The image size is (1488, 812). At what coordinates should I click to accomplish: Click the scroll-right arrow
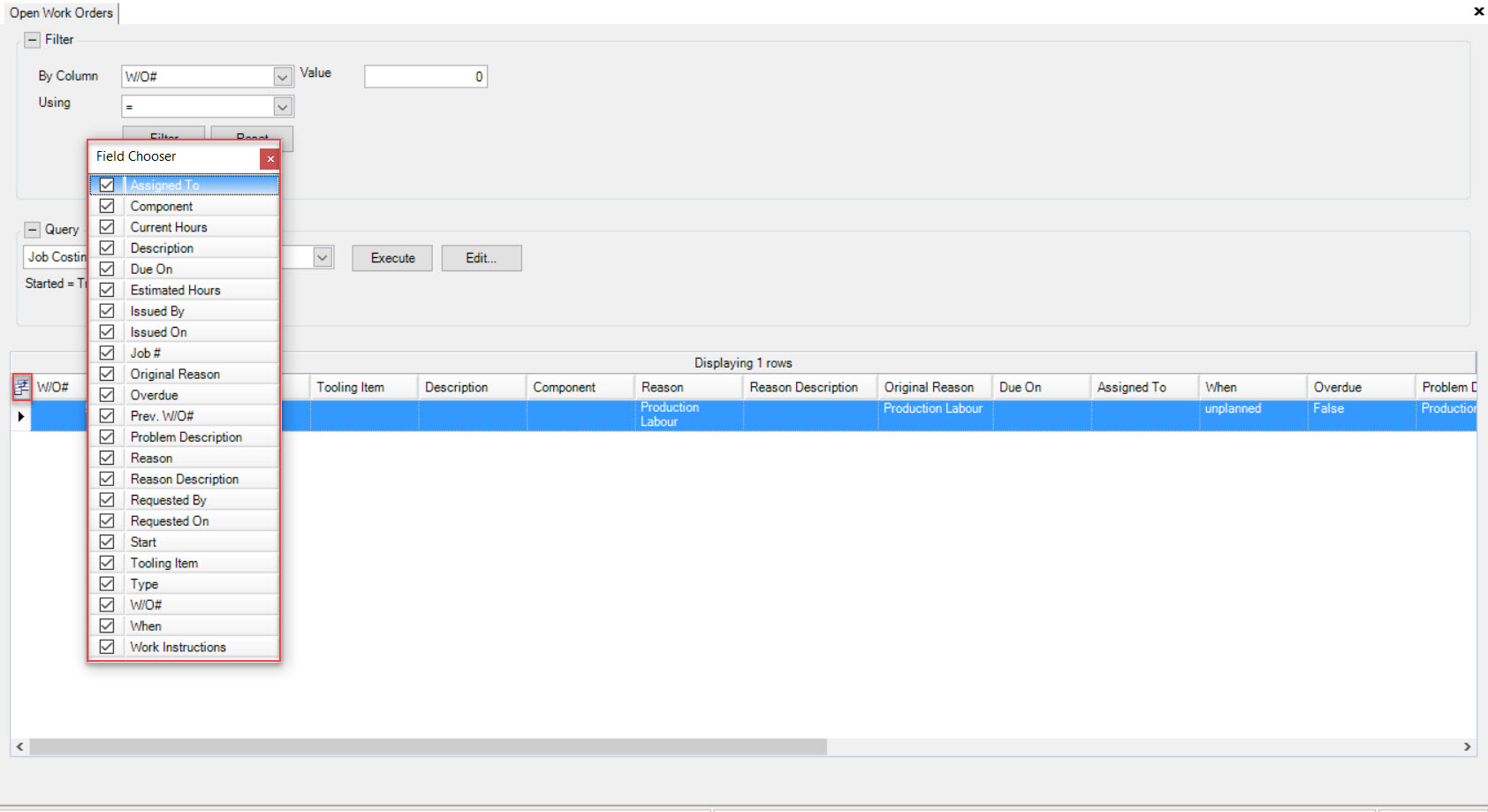(1467, 747)
